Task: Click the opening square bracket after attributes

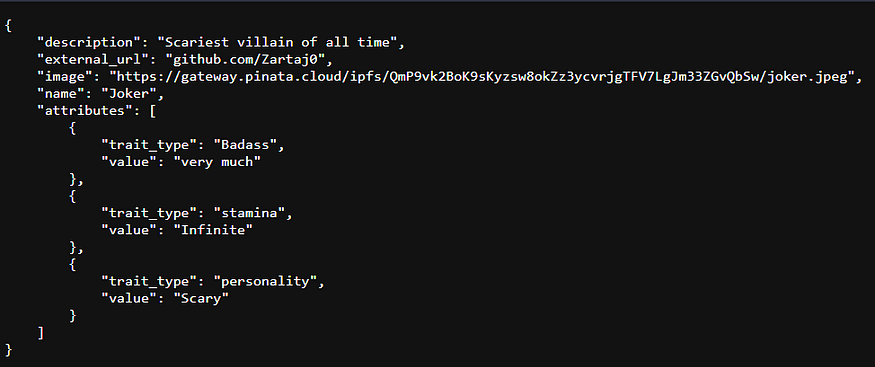Action: point(152,110)
